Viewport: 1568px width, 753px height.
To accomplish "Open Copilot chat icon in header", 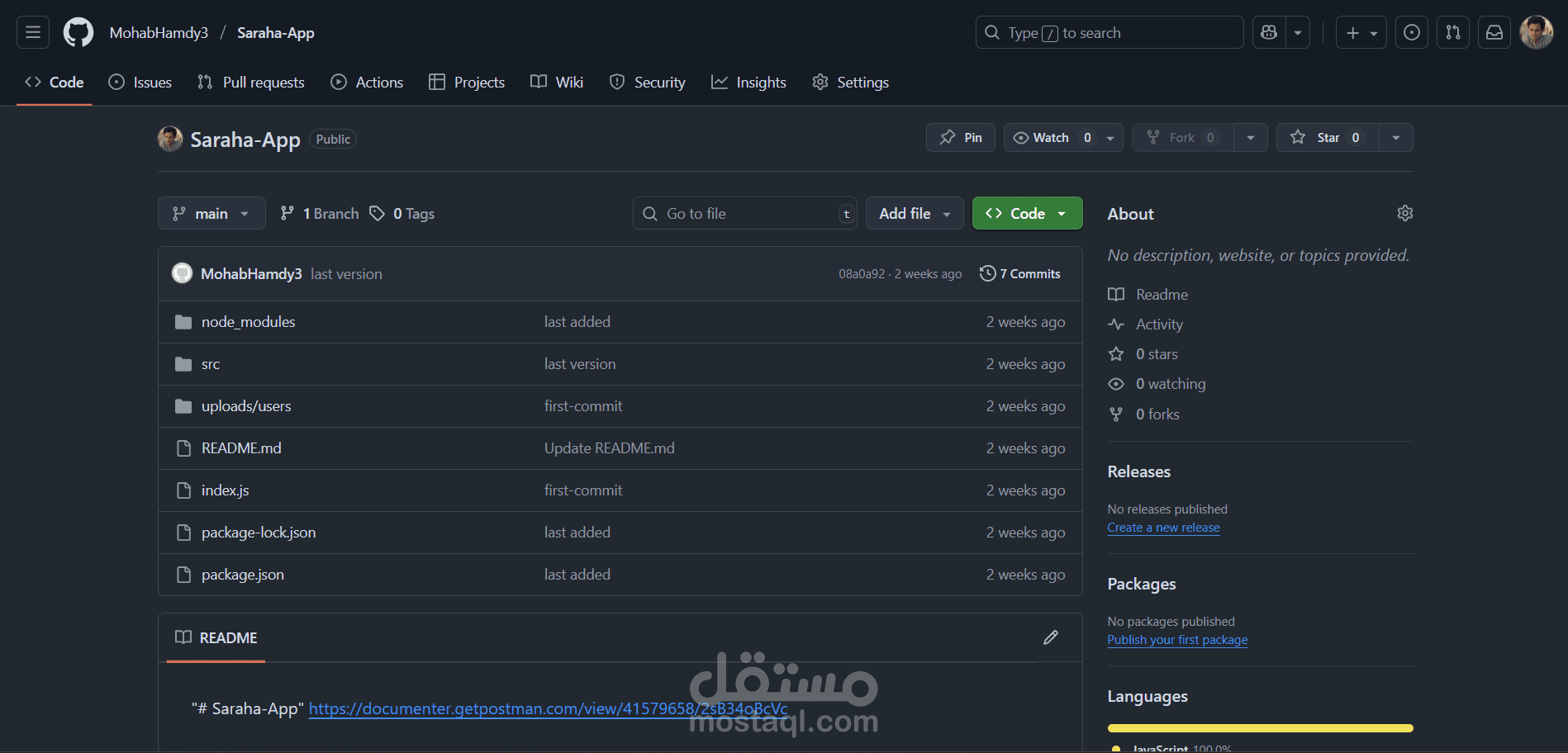I will 1269,33.
